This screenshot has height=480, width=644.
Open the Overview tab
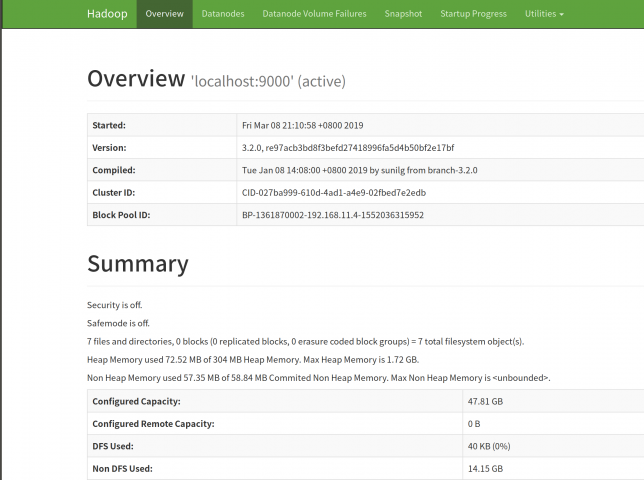pyautogui.click(x=164, y=14)
